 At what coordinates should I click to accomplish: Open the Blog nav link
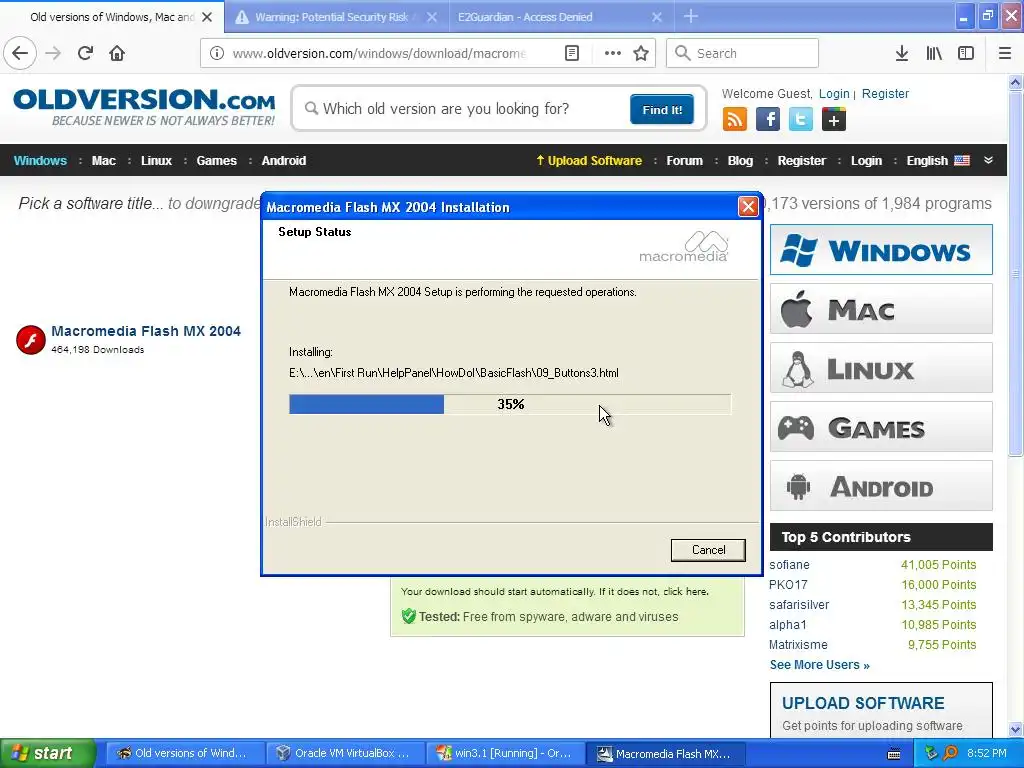(x=740, y=161)
